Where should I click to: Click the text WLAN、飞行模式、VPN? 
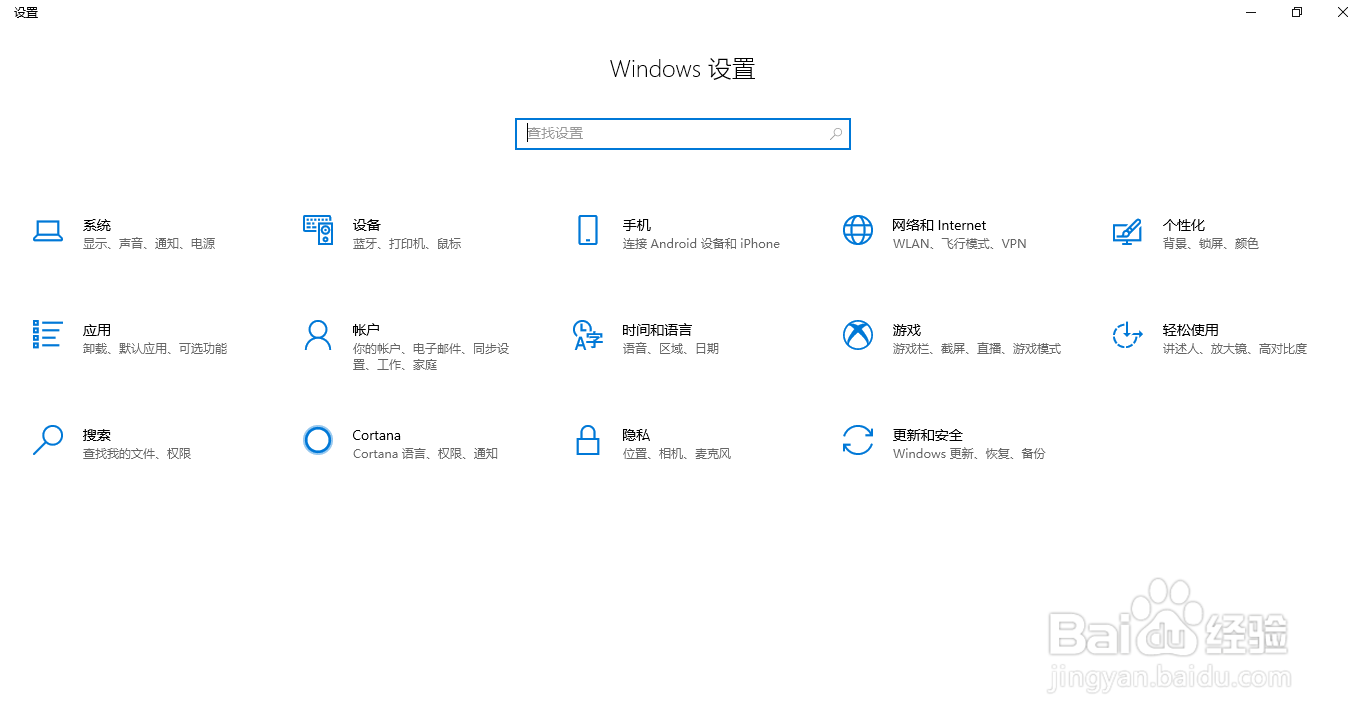pos(960,244)
